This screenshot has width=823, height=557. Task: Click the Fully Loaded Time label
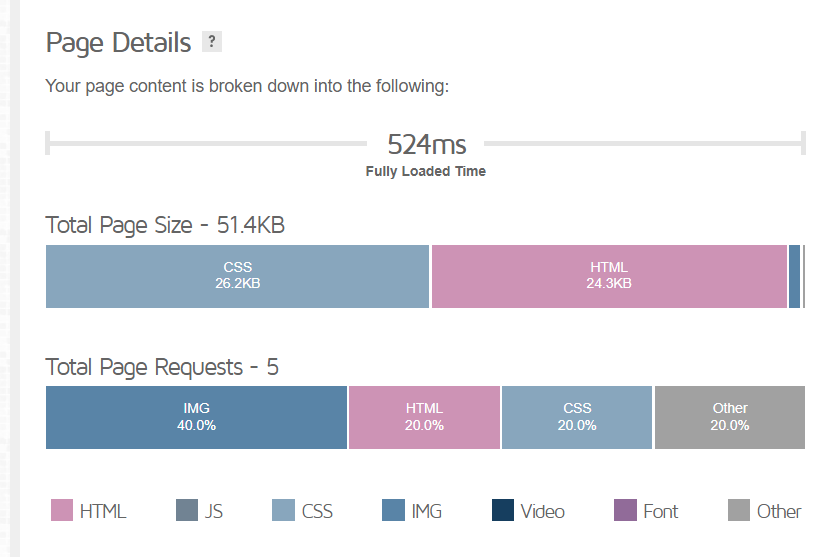point(426,171)
